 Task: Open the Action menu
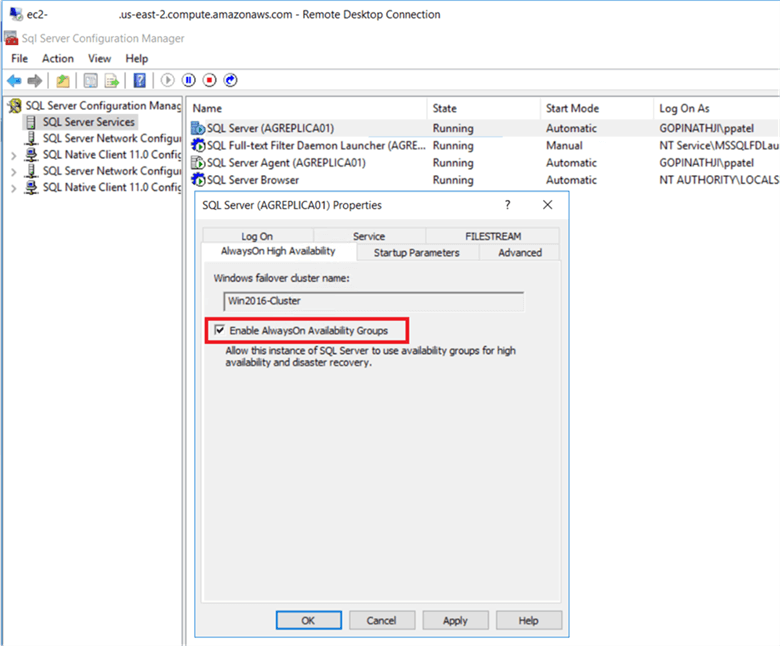[x=58, y=59]
